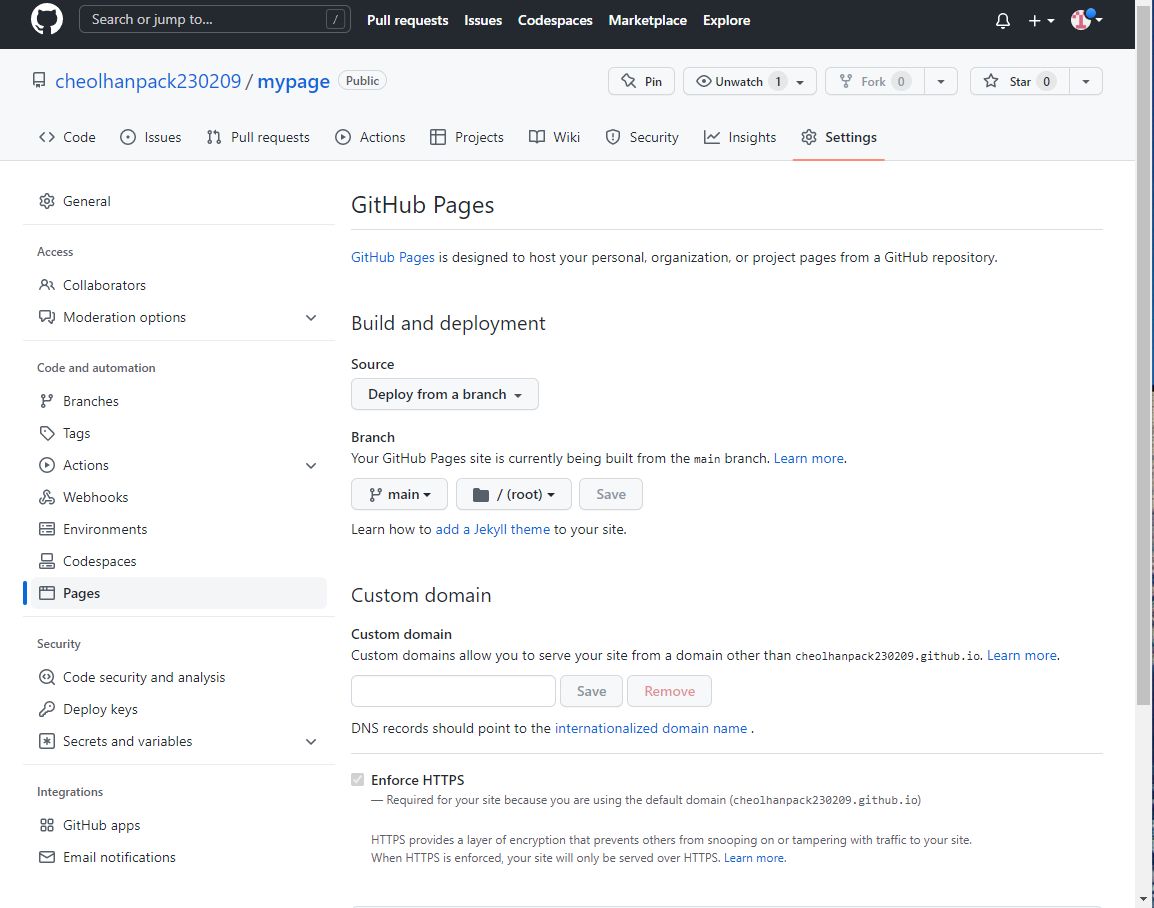Screen dimensions: 1154x908
Task: Click the Tags label icon
Action: tap(46, 433)
